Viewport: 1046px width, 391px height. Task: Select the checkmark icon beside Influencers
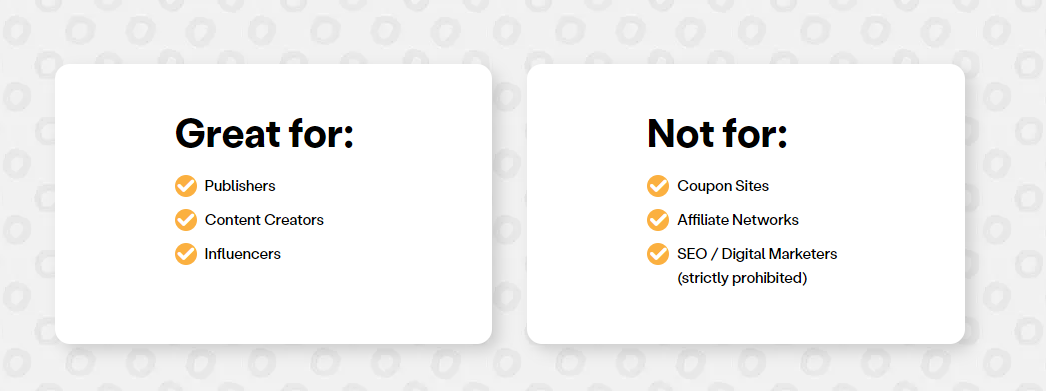pos(186,254)
